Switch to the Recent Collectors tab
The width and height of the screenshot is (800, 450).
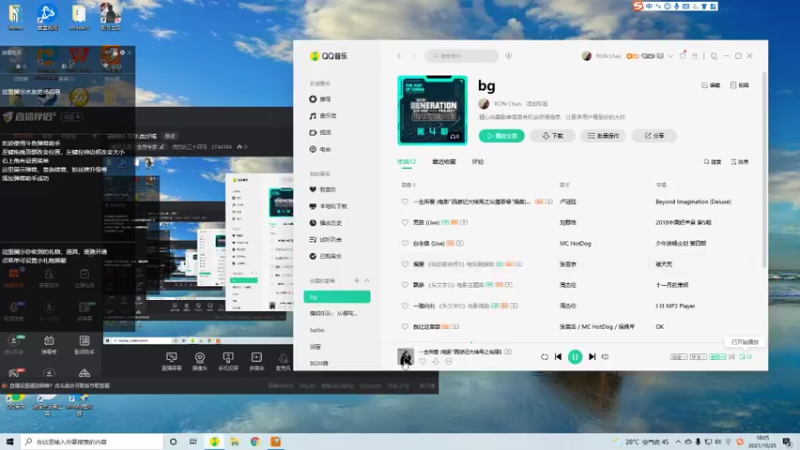[444, 162]
